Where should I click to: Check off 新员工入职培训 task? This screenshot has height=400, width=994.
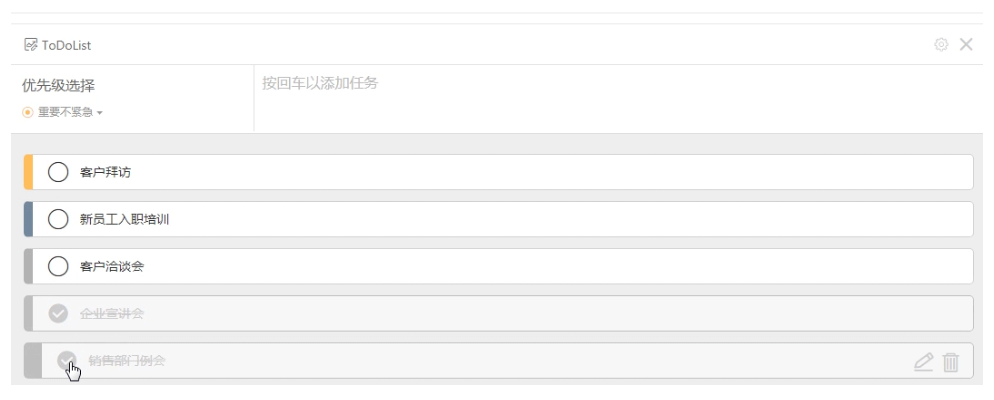point(58,219)
